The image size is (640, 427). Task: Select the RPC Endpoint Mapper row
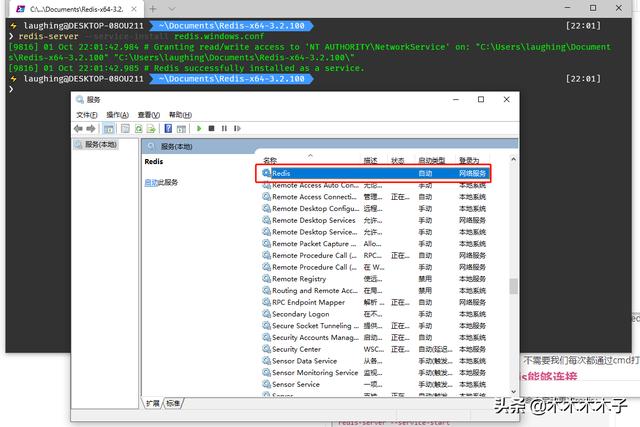(x=373, y=302)
